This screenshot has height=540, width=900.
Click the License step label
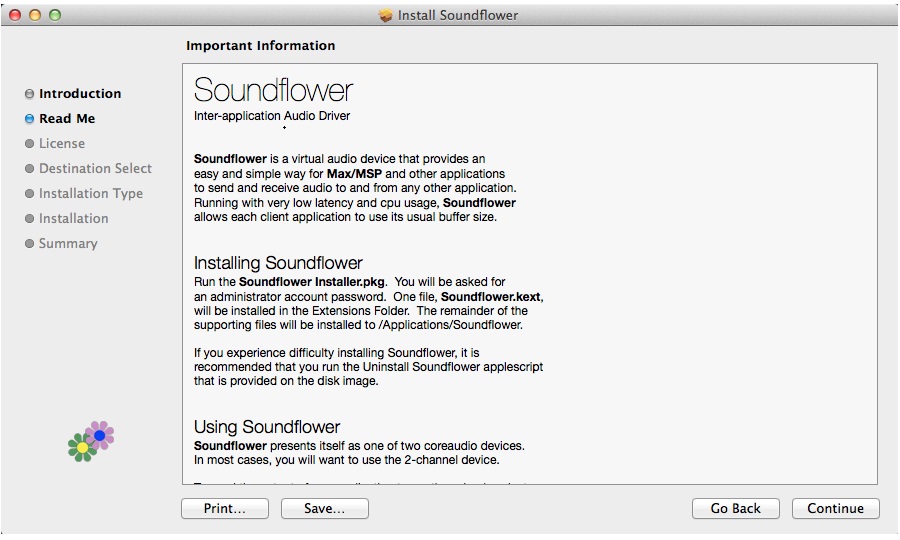pos(62,143)
